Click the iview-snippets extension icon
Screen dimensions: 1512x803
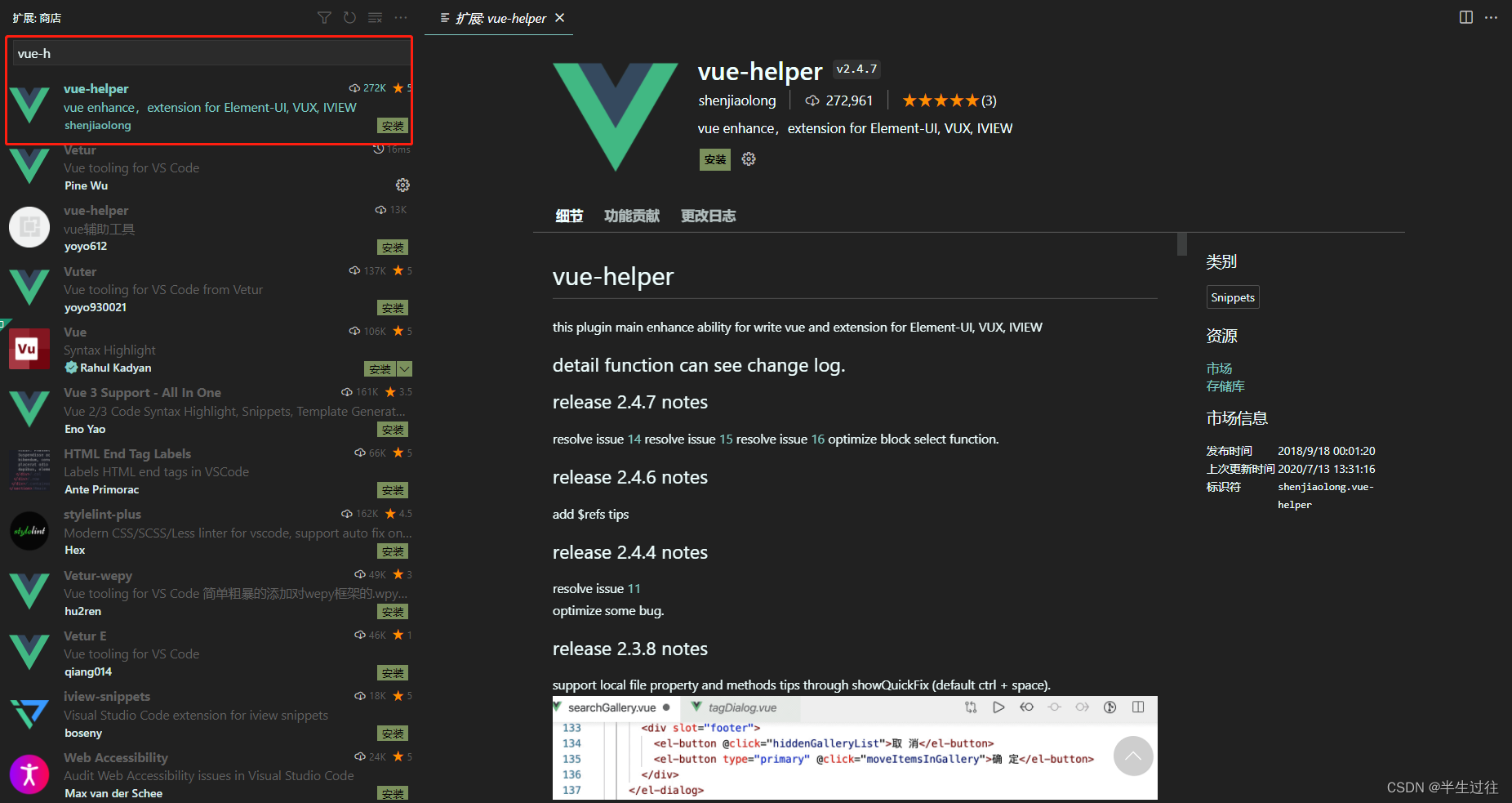tap(29, 714)
